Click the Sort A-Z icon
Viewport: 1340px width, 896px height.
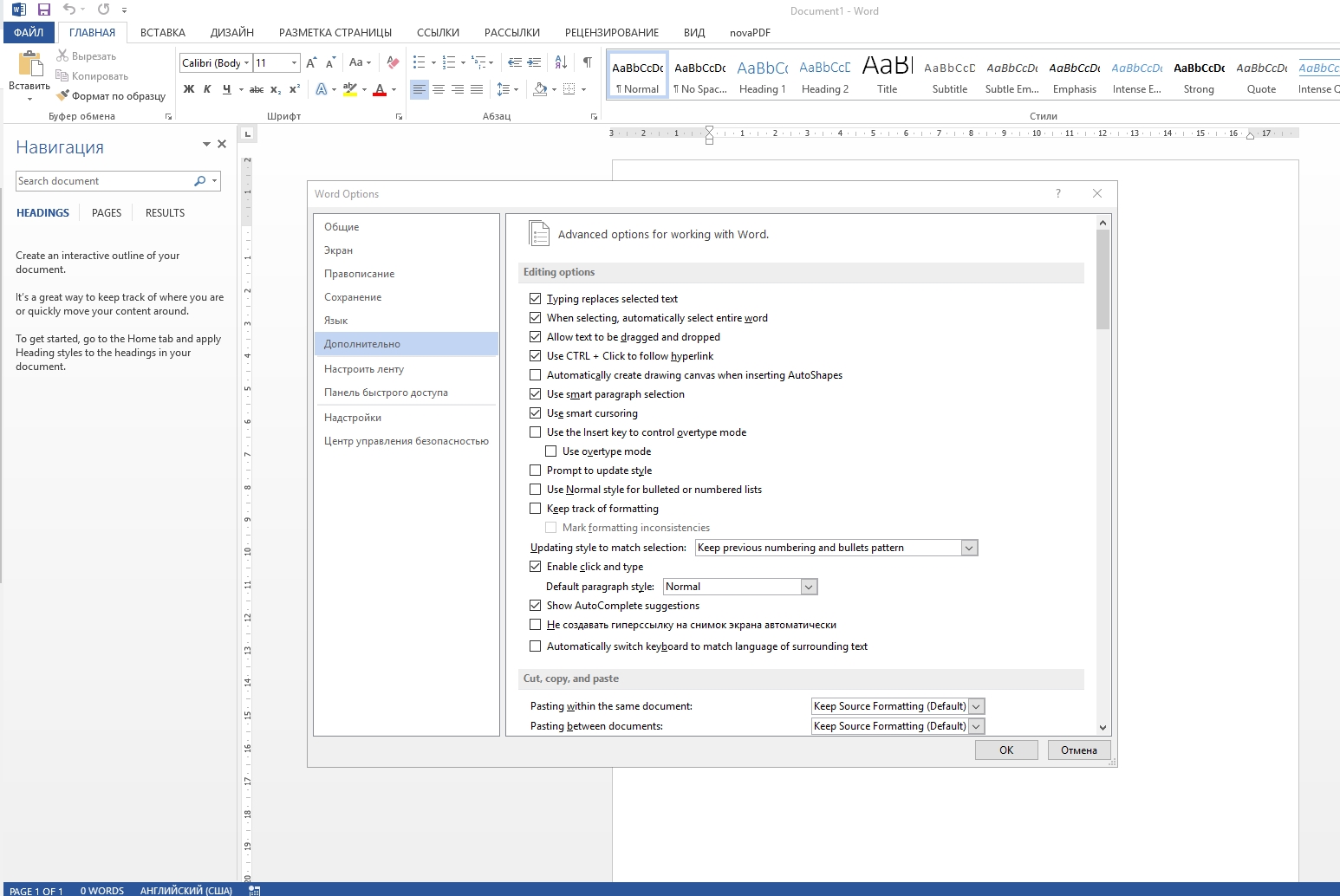pyautogui.click(x=562, y=62)
